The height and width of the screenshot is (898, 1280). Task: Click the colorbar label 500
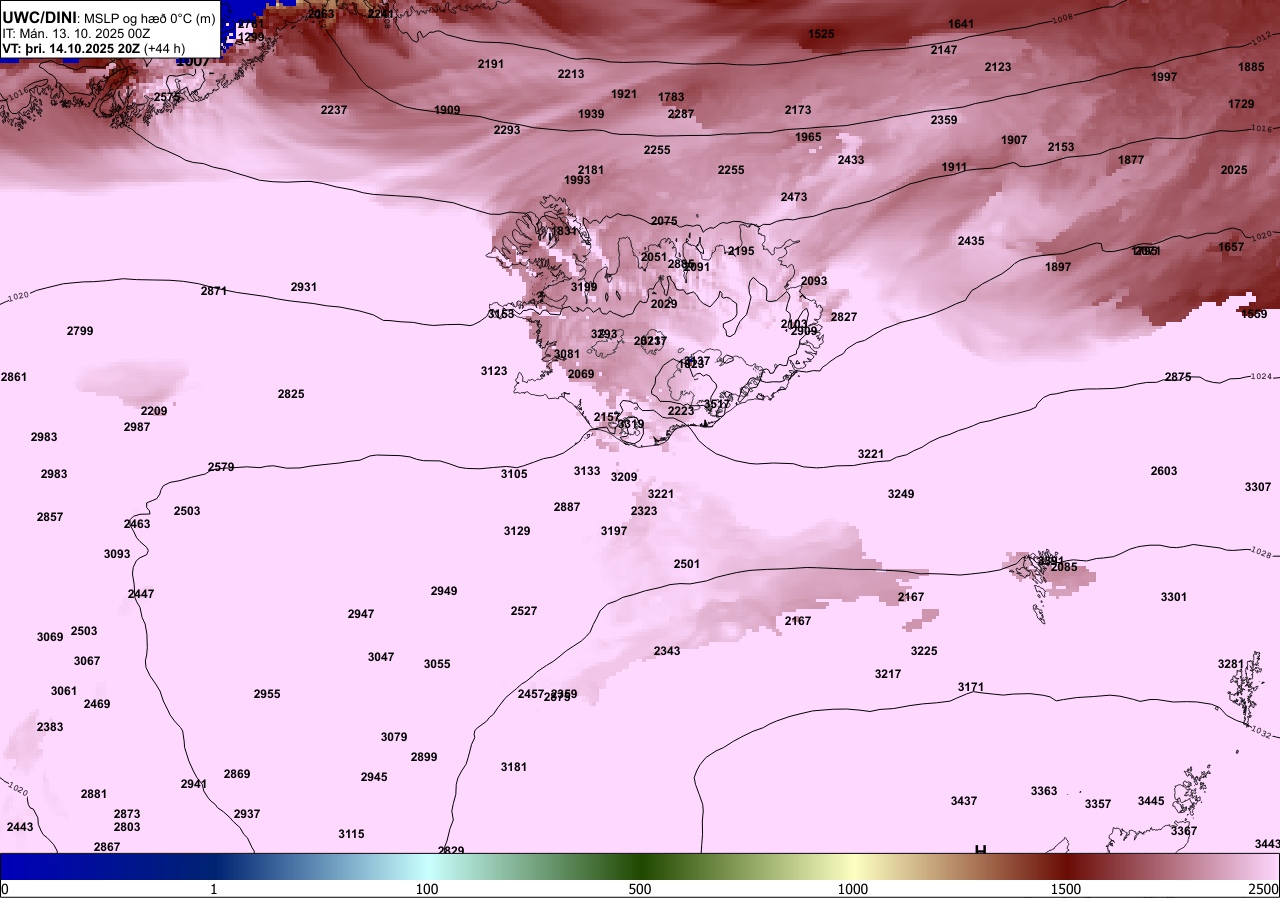[x=640, y=889]
